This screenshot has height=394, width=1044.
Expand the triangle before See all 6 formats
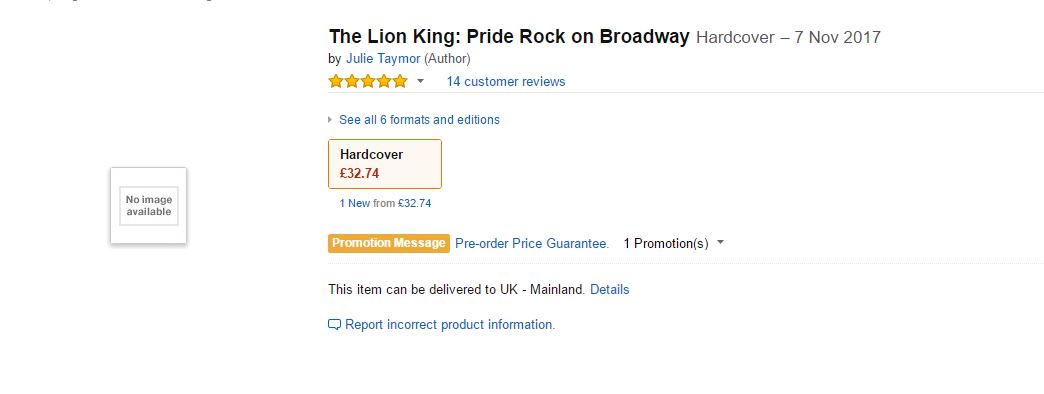(330, 120)
